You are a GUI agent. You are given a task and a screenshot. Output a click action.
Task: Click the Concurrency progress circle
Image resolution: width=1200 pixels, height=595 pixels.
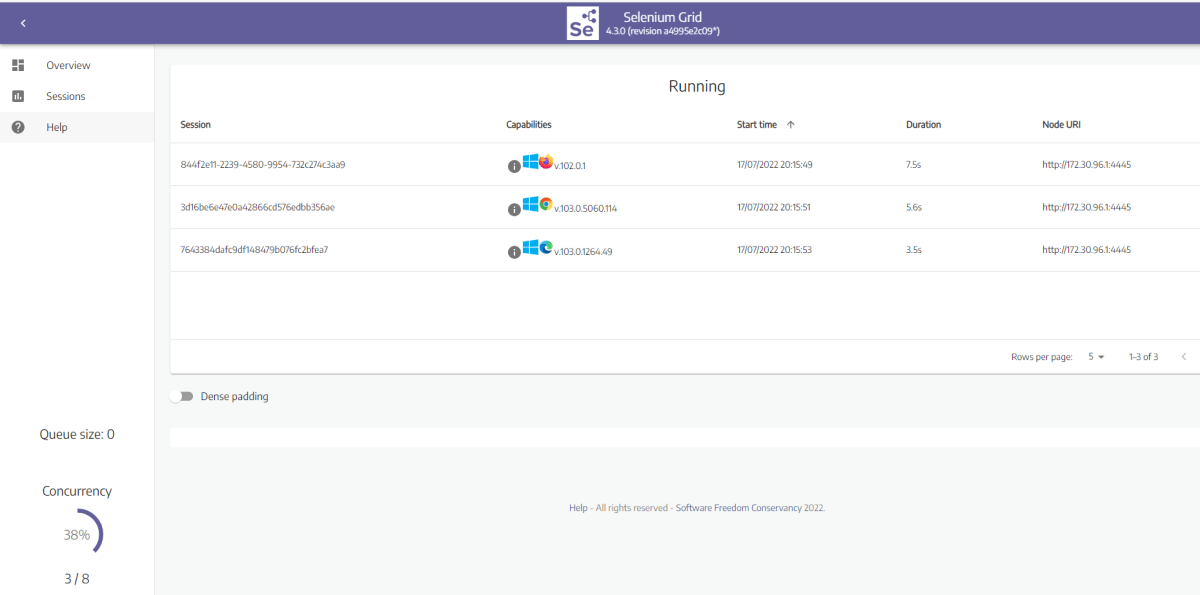[77, 535]
